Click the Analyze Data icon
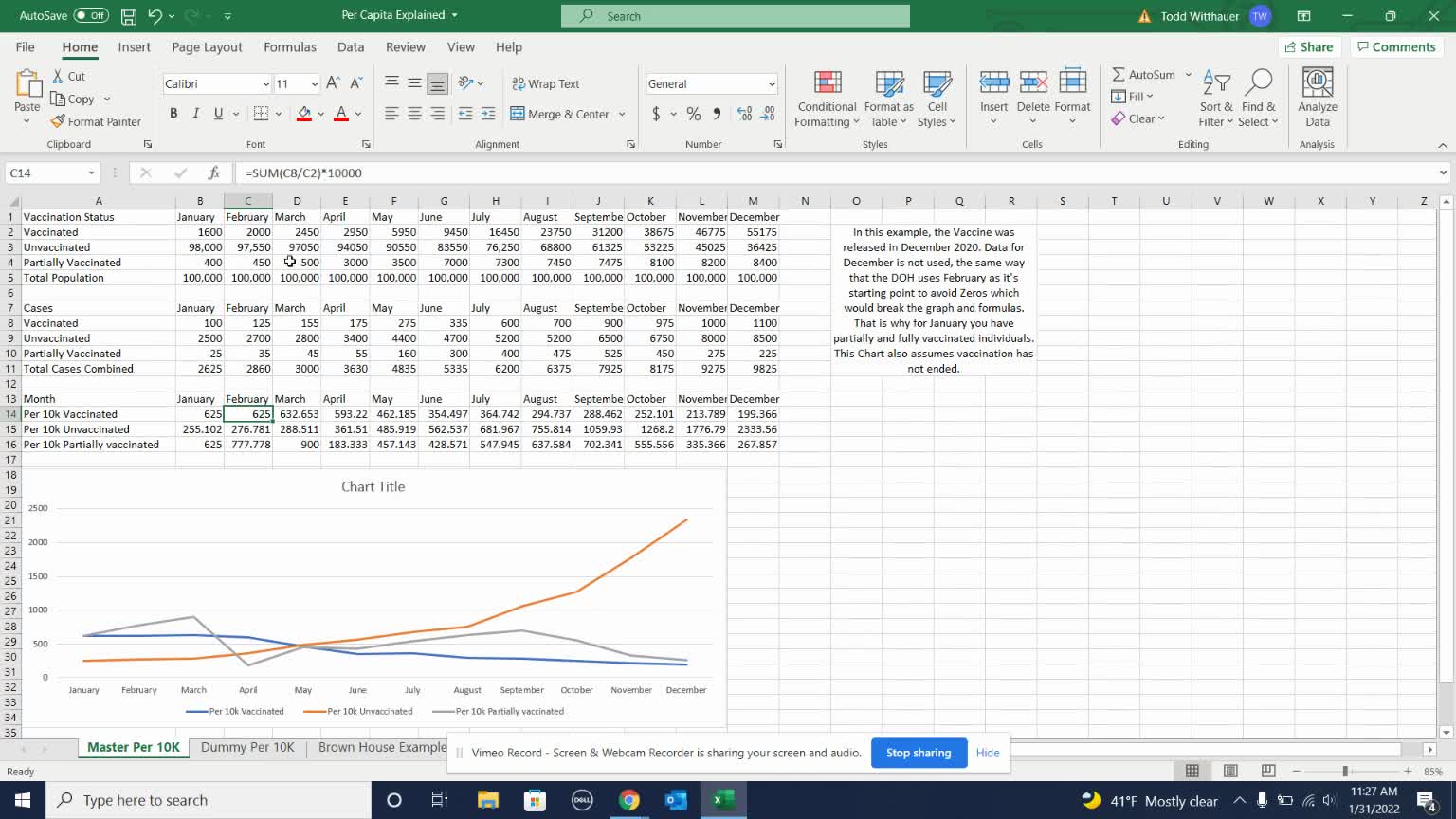This screenshot has height=819, width=1456. point(1318,82)
